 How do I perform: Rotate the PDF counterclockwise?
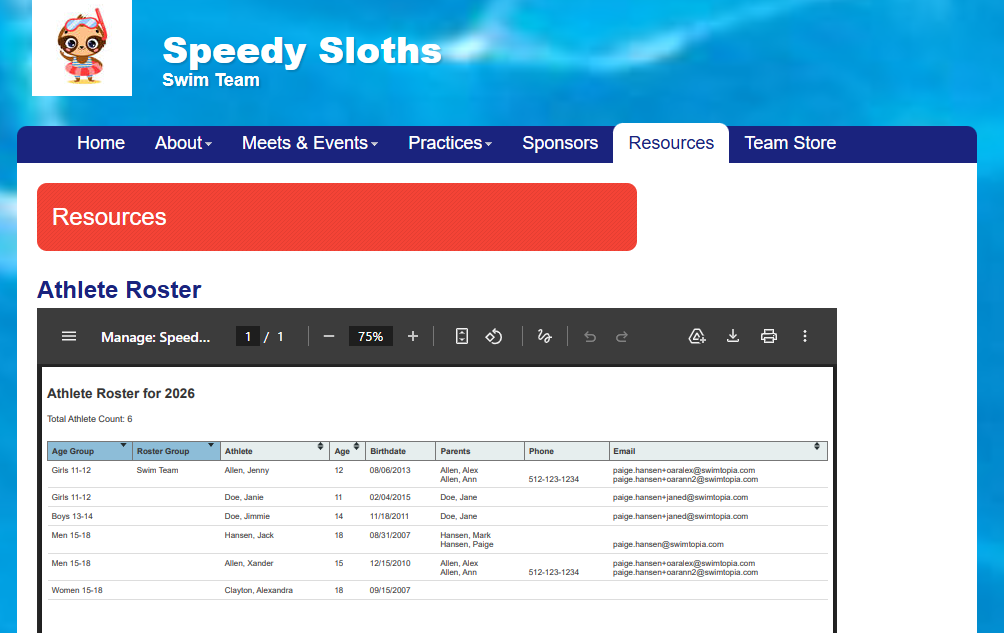point(494,337)
